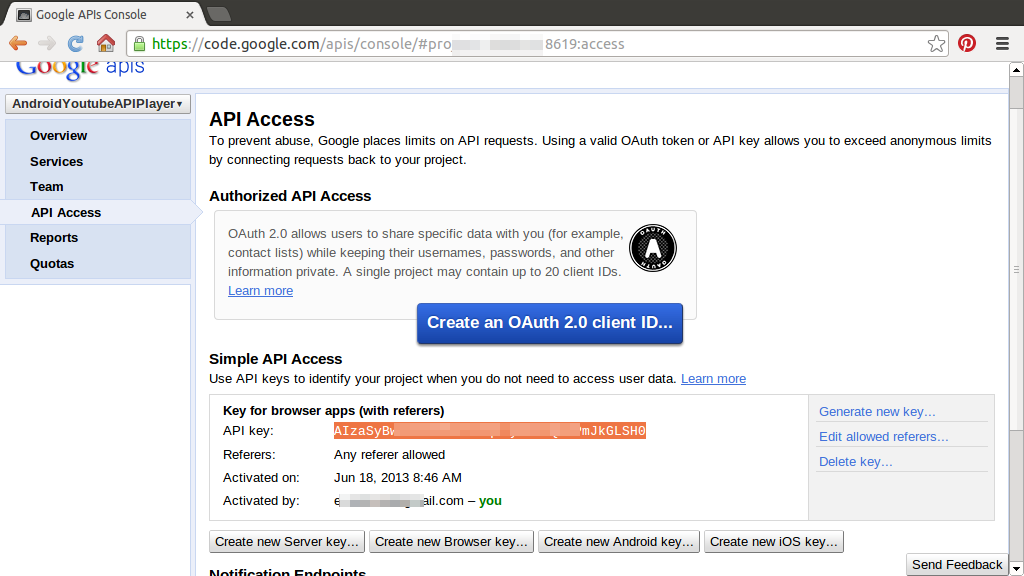The image size is (1024, 576).
Task: Select Services in the sidebar
Action: coord(56,161)
